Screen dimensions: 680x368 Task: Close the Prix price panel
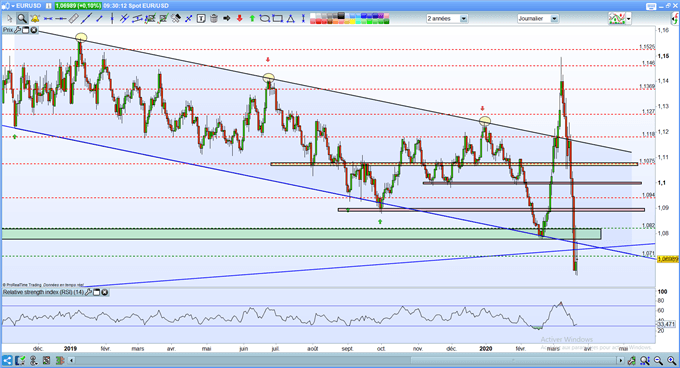(x=33, y=30)
